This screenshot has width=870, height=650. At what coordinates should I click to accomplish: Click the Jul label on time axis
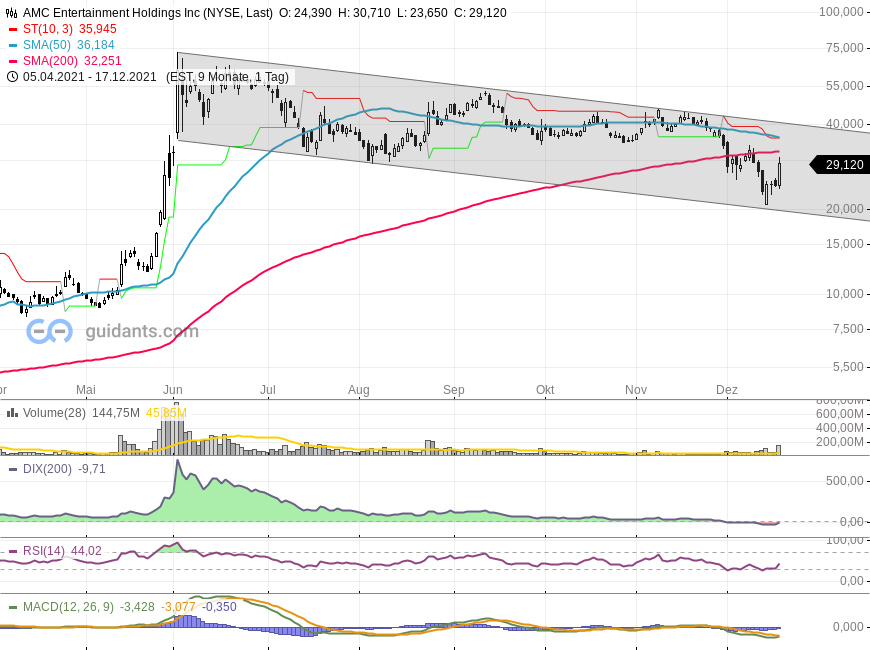pos(268,390)
